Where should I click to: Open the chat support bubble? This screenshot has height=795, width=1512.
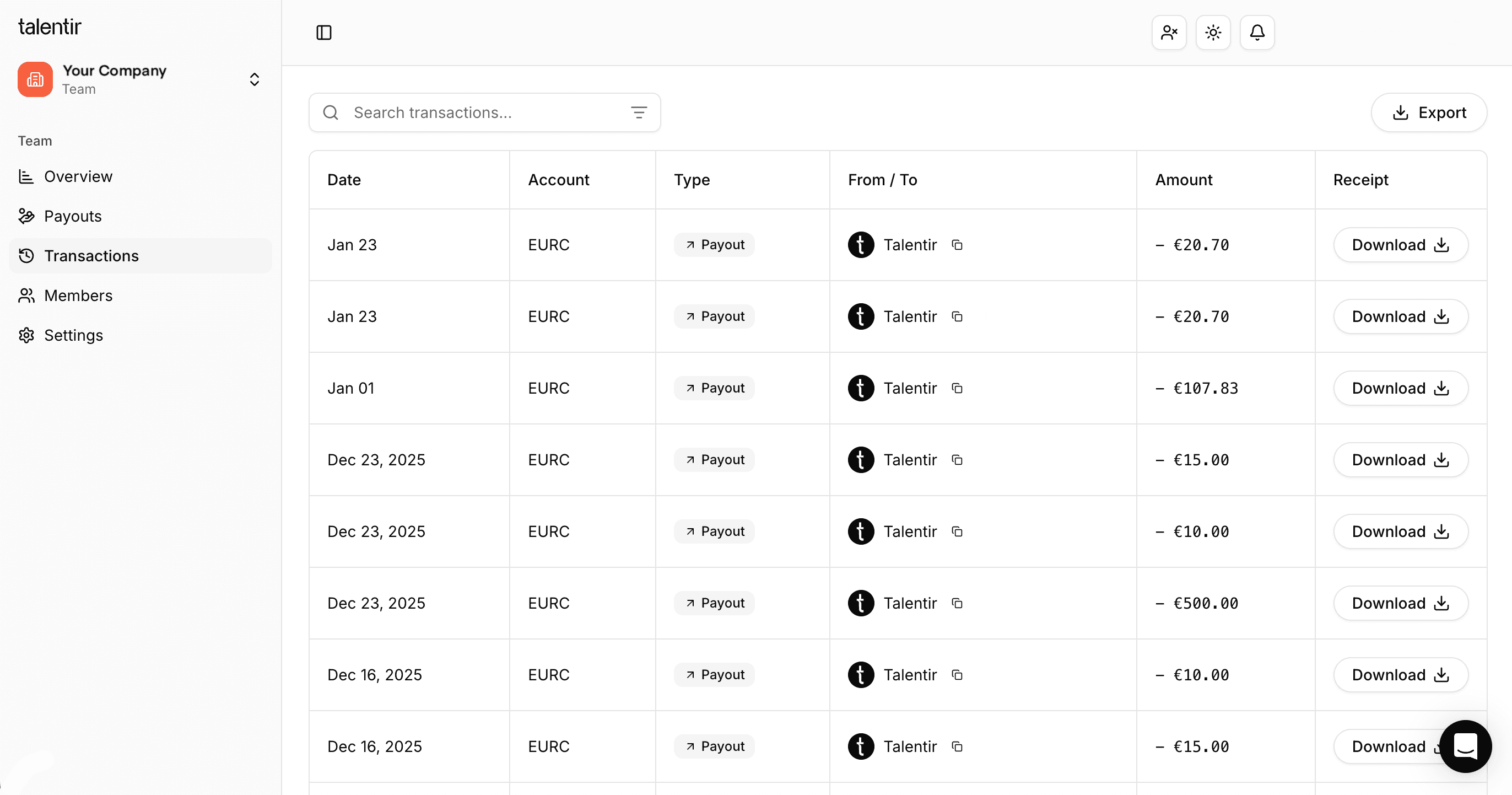[1465, 746]
